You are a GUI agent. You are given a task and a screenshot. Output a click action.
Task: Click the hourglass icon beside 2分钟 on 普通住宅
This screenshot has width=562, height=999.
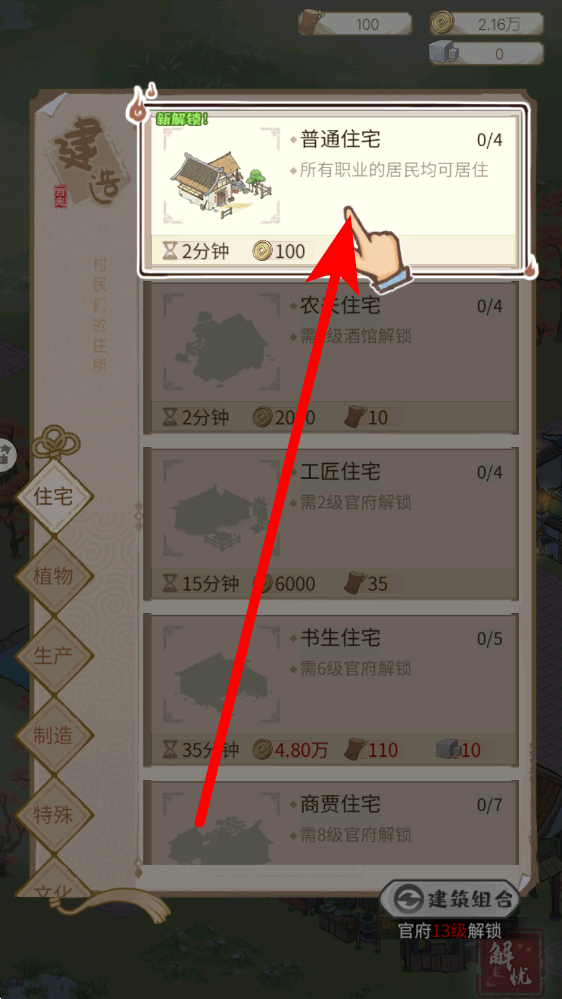(169, 251)
